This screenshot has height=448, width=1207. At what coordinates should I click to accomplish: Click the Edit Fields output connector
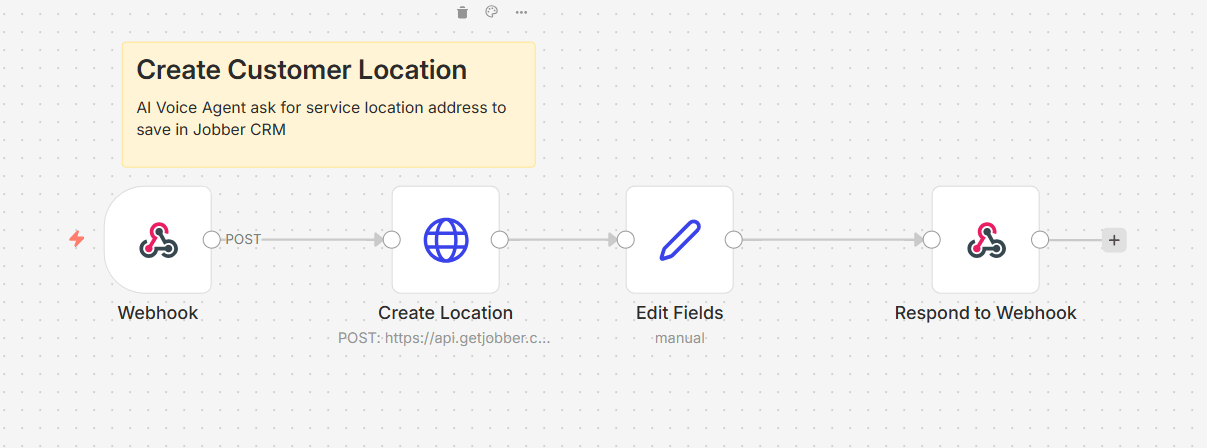pos(734,240)
